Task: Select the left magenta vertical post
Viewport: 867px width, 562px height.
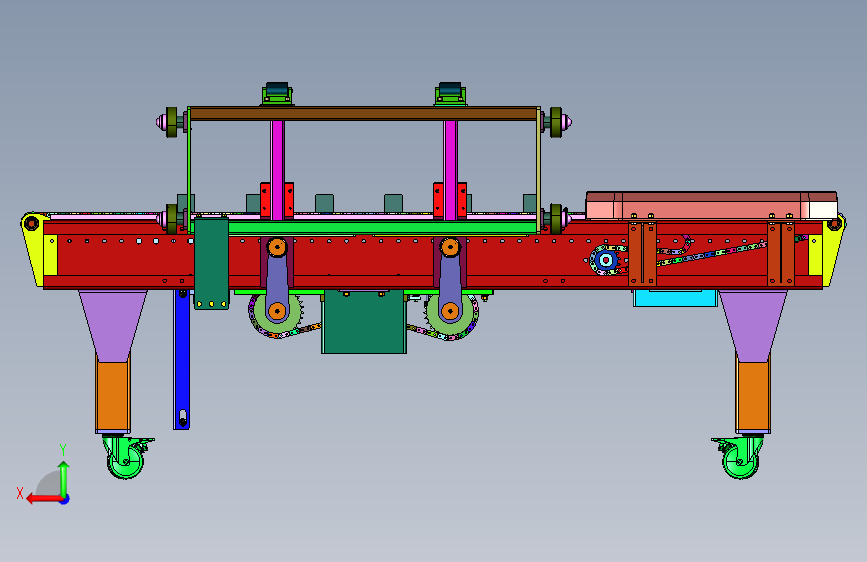Action: click(277, 169)
